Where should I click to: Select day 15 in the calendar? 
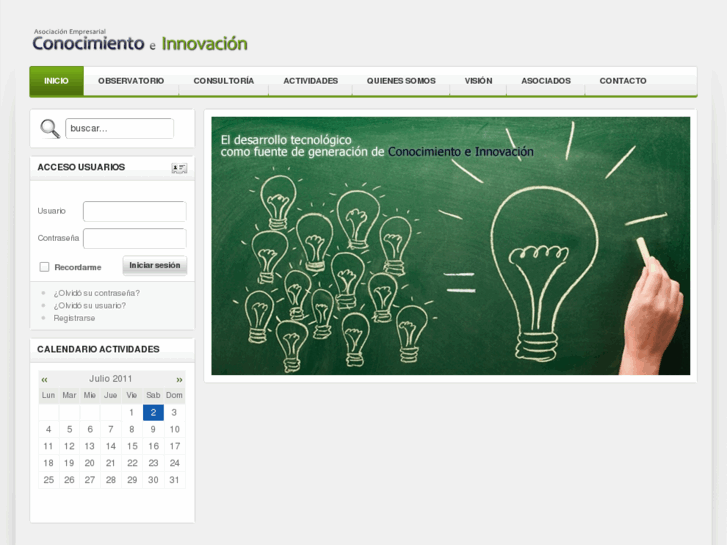click(132, 446)
